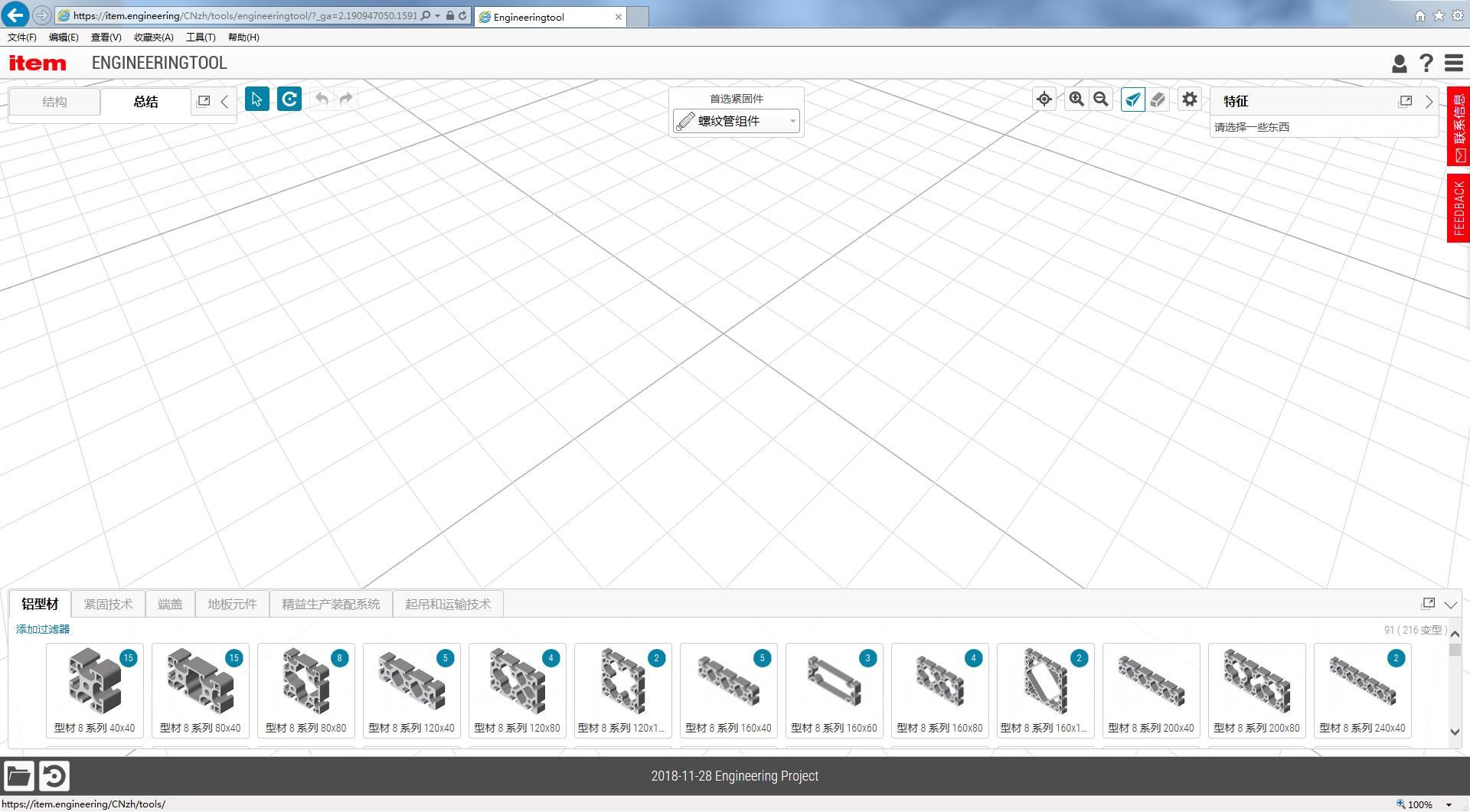The image size is (1470, 812).
Task: Switch to the 结构 tab
Action: (x=54, y=102)
